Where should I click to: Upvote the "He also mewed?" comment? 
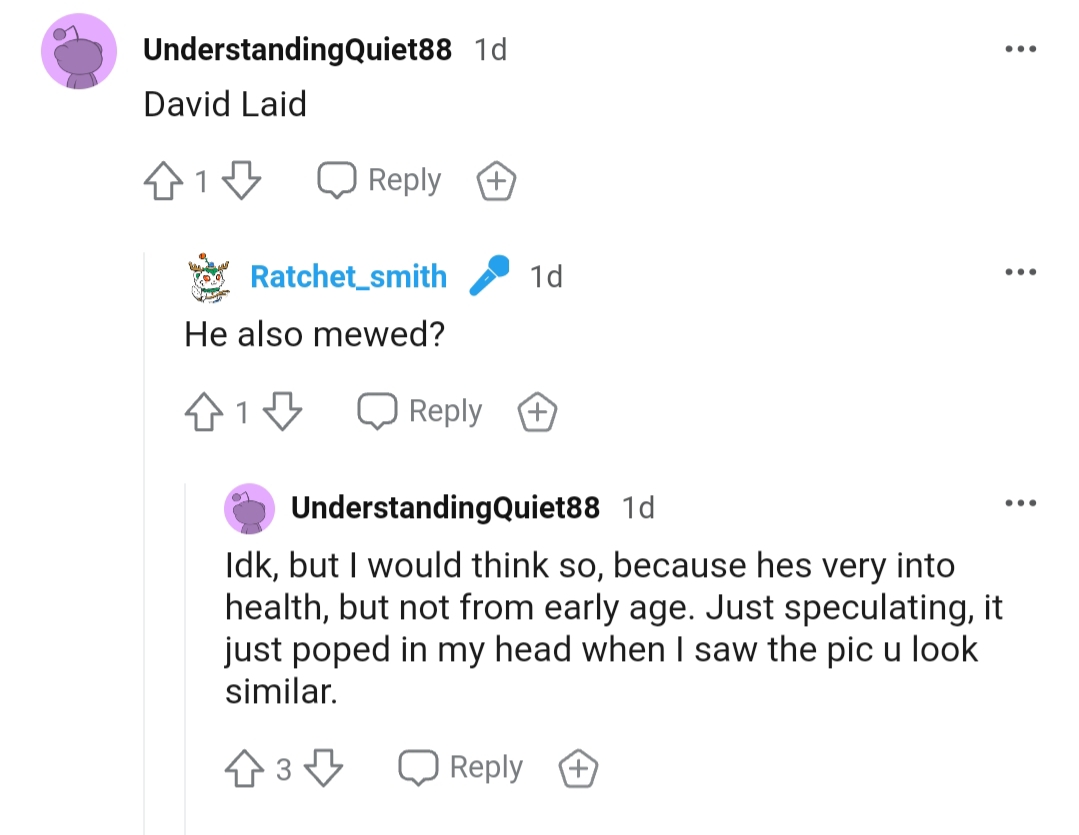tap(204, 412)
